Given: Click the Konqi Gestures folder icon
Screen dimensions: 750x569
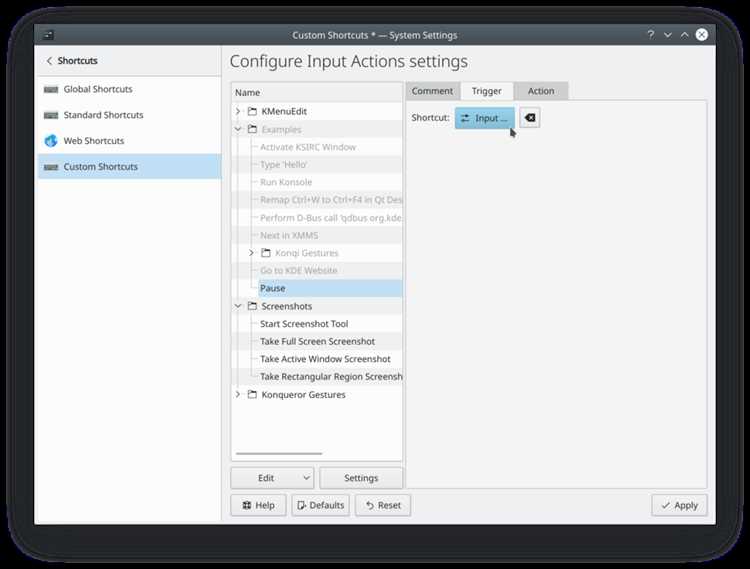Looking at the screenshot, I should (266, 252).
